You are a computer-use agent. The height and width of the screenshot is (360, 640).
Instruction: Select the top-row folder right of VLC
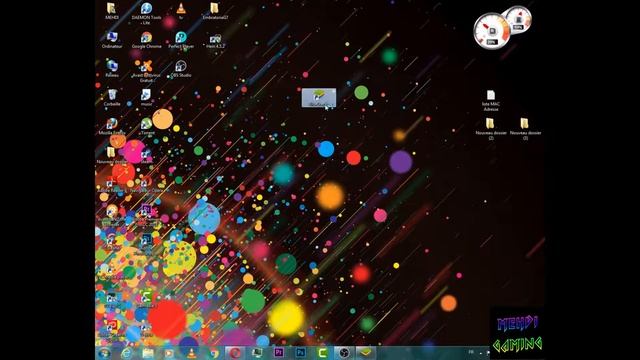tap(215, 11)
